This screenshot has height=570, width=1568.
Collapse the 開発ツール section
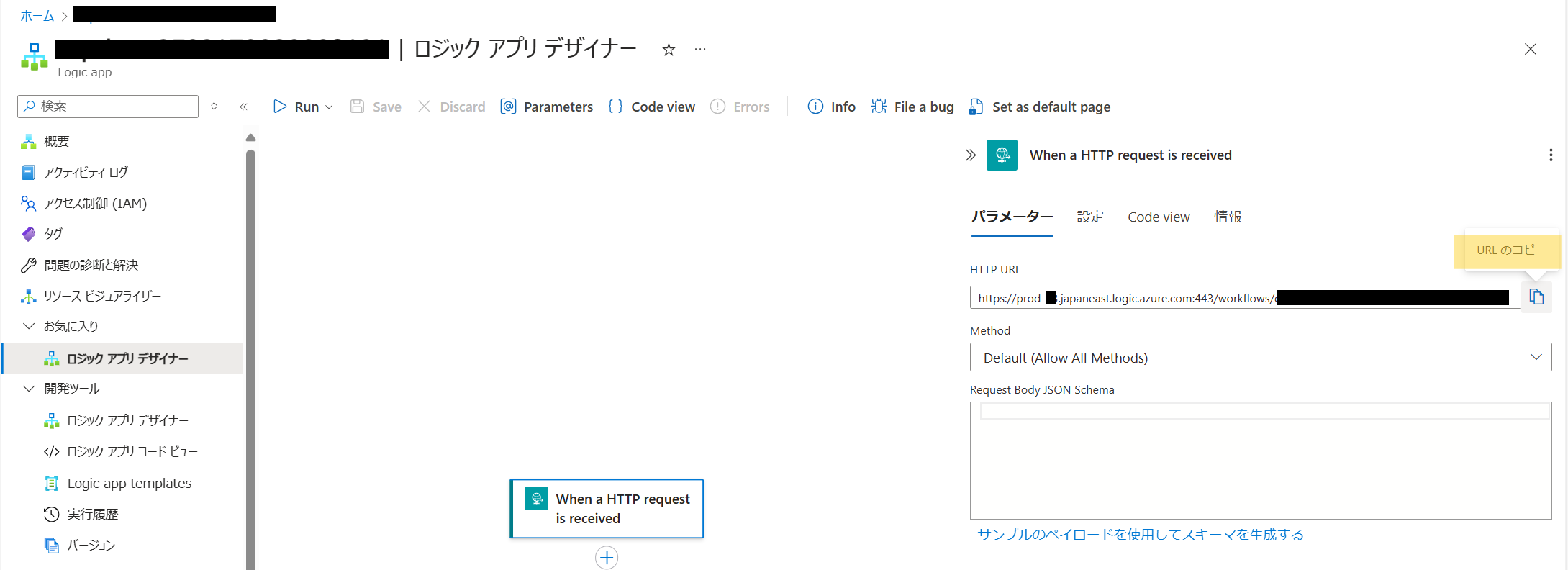(x=29, y=389)
